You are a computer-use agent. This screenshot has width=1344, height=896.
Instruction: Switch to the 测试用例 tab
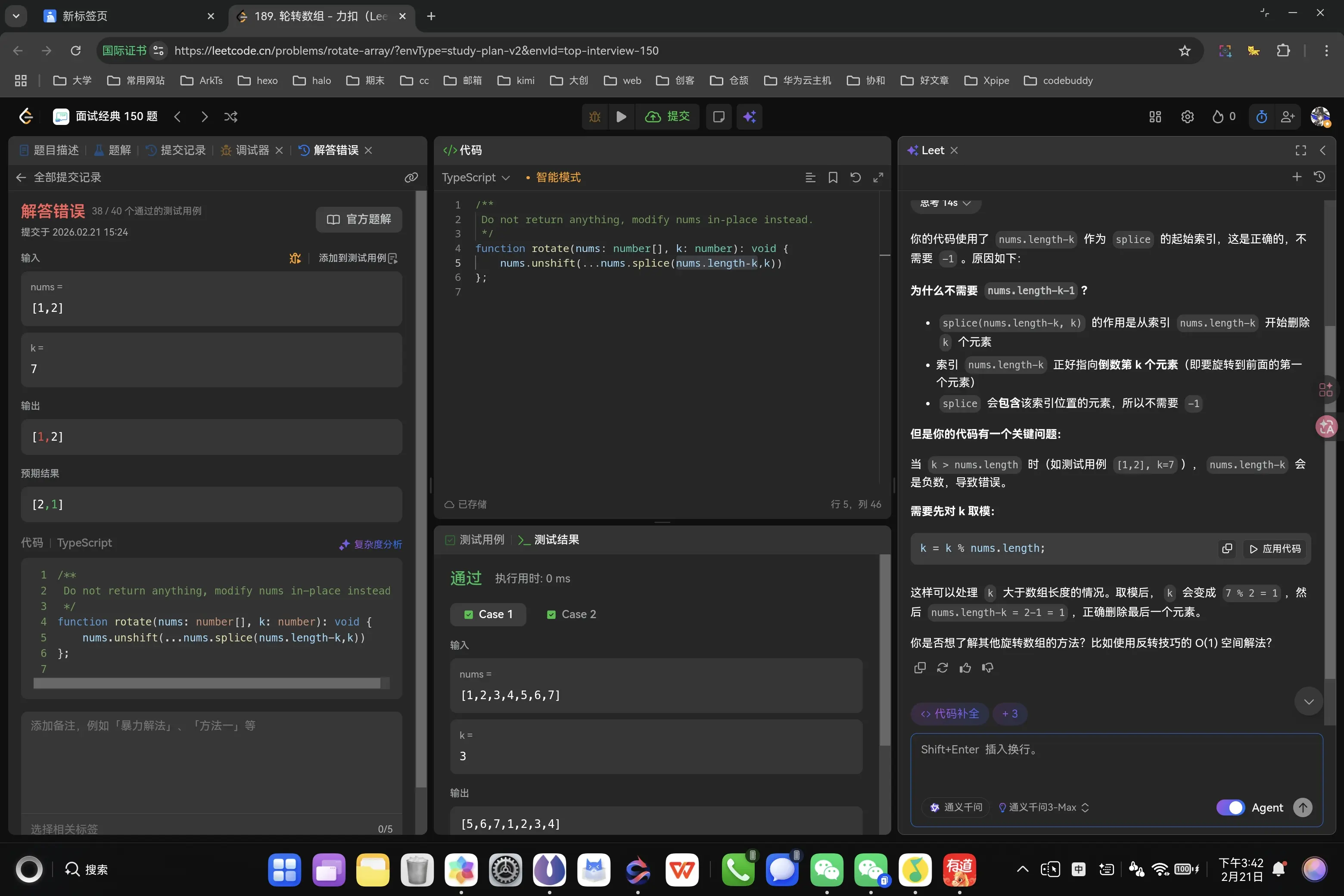475,539
